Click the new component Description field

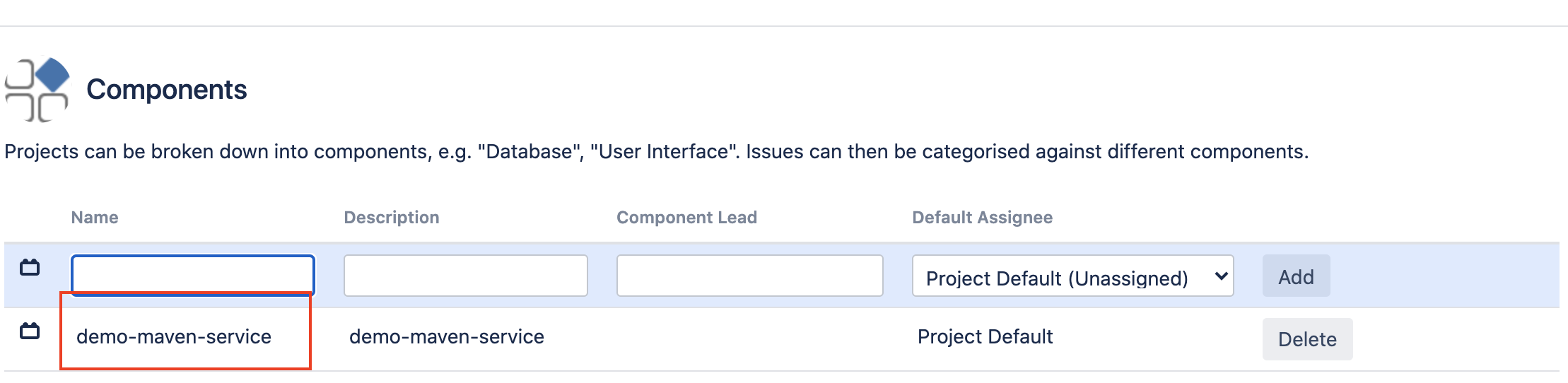point(465,276)
